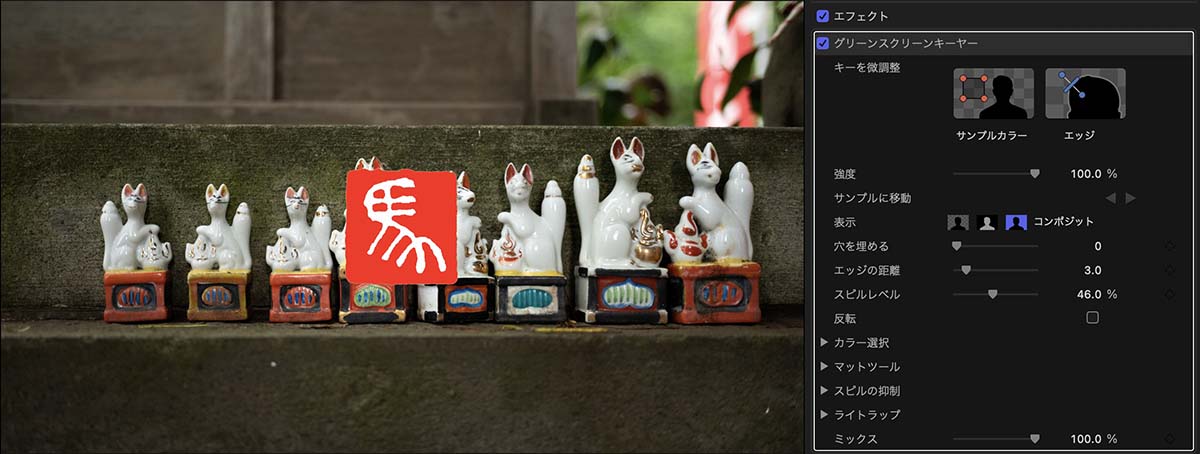Expand the ライトラップ section

click(825, 414)
